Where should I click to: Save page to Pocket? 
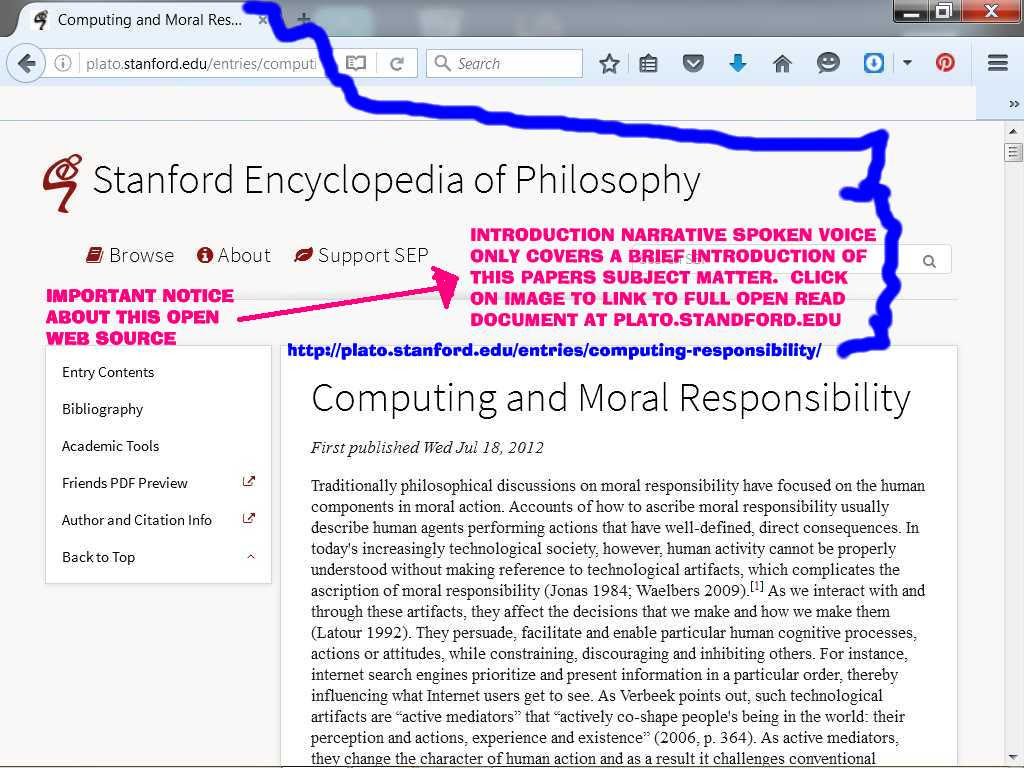tap(693, 63)
